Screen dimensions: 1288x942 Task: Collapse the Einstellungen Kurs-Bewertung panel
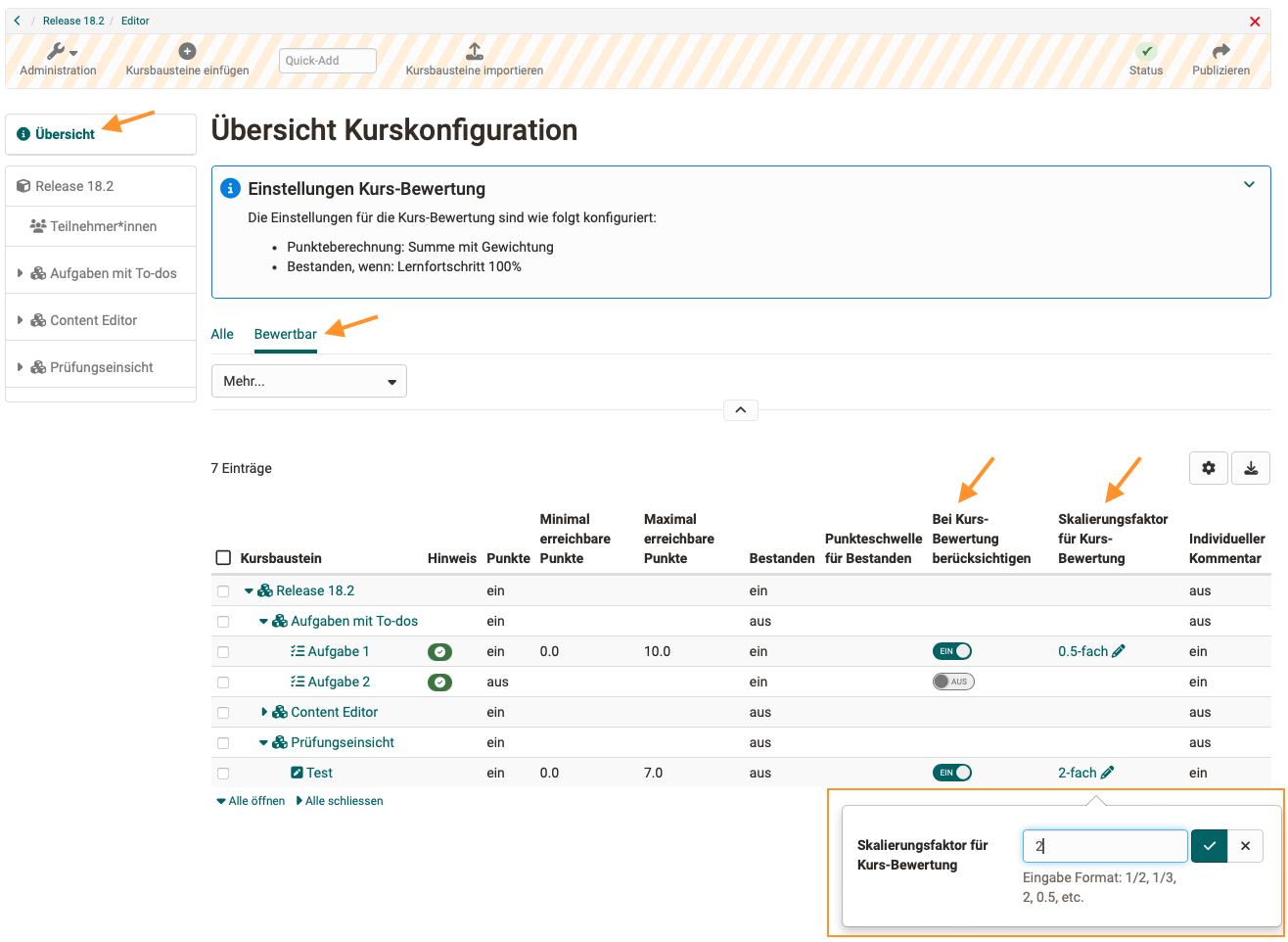point(1249,185)
